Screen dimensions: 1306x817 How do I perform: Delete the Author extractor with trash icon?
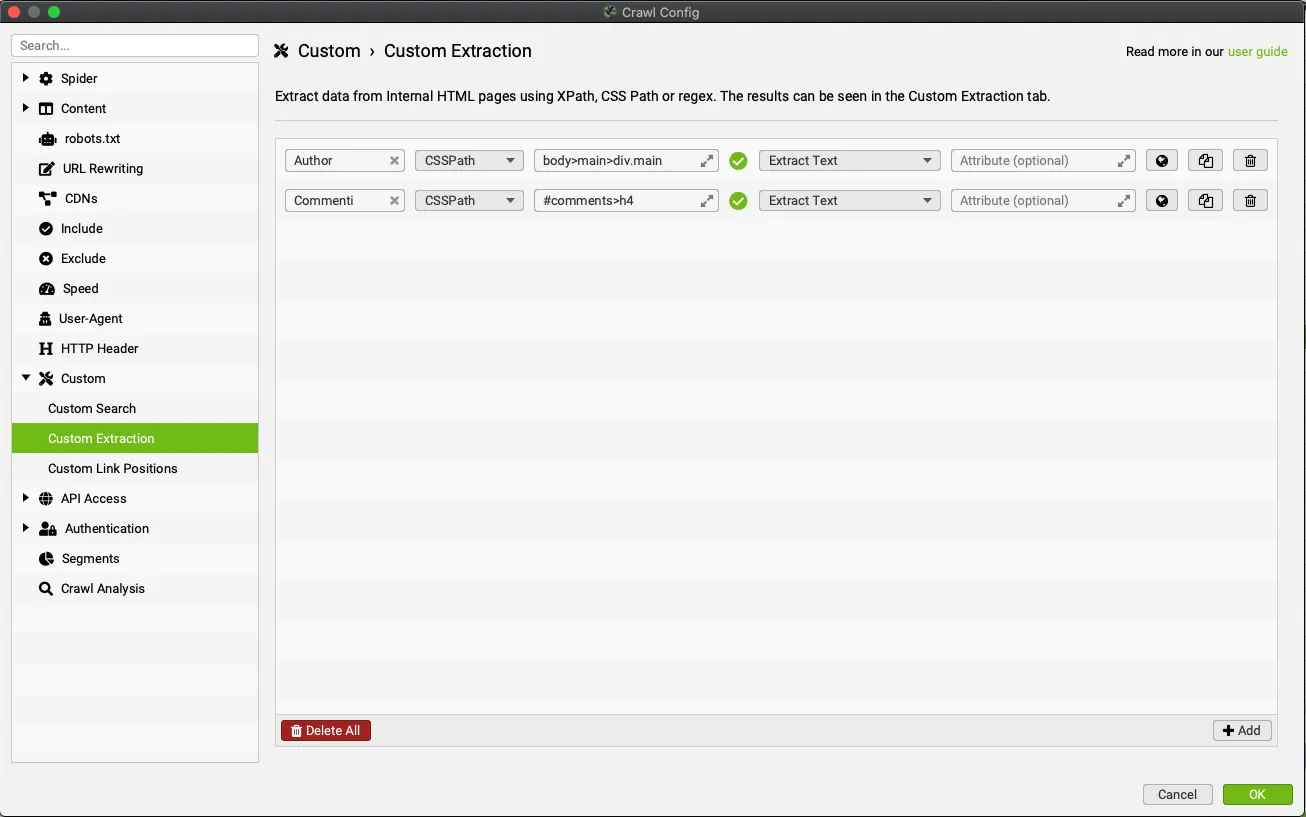tap(1249, 160)
